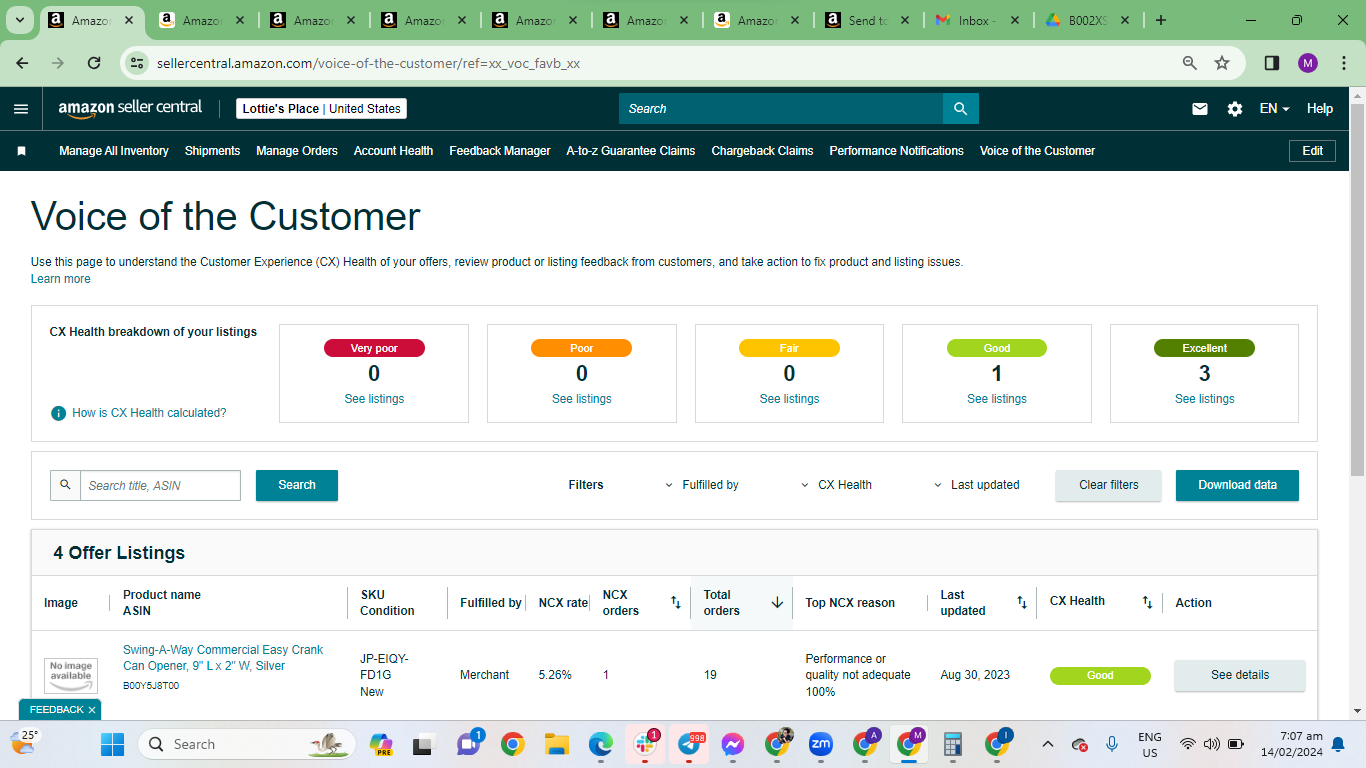Reload the page with the browser refresh icon
The height and width of the screenshot is (768, 1366).
(x=94, y=63)
